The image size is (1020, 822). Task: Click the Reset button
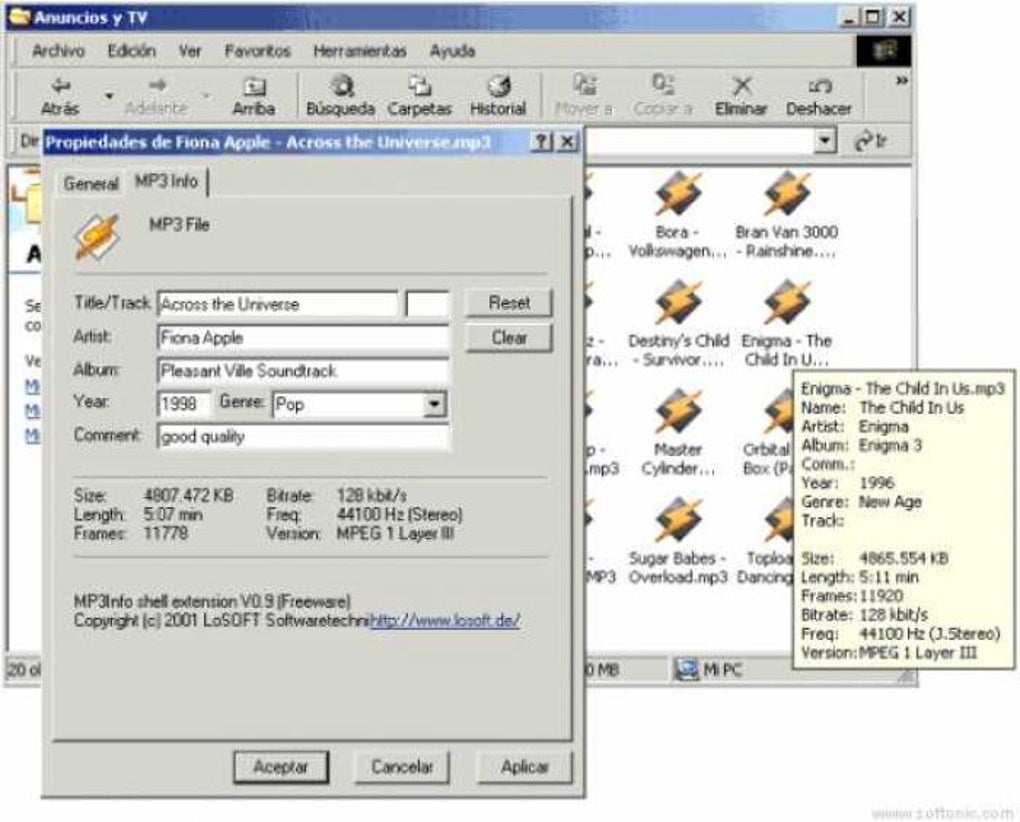[509, 303]
